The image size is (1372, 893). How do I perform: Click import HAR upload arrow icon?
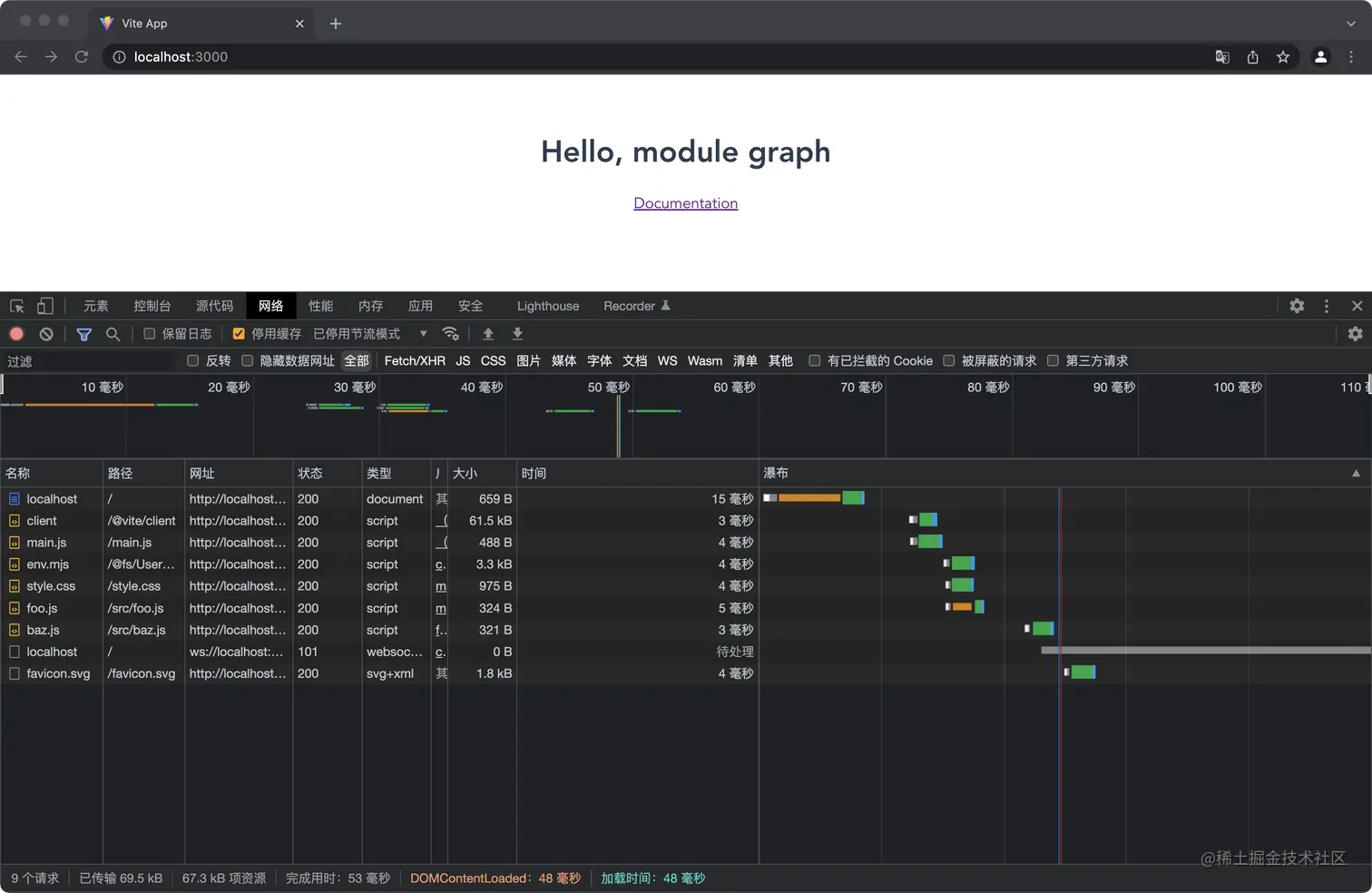tap(488, 334)
